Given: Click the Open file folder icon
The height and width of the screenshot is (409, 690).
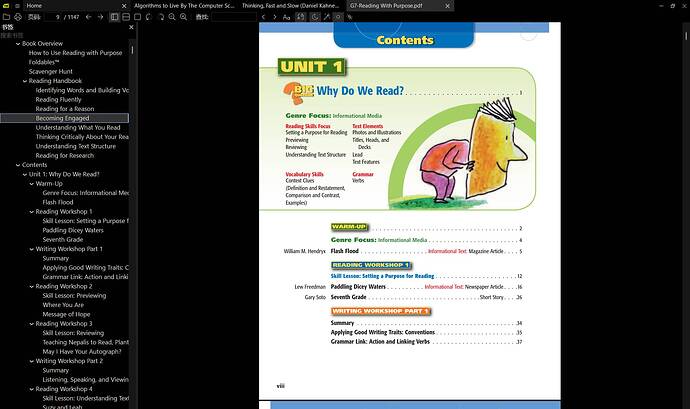Looking at the screenshot, I should [x=6, y=17].
